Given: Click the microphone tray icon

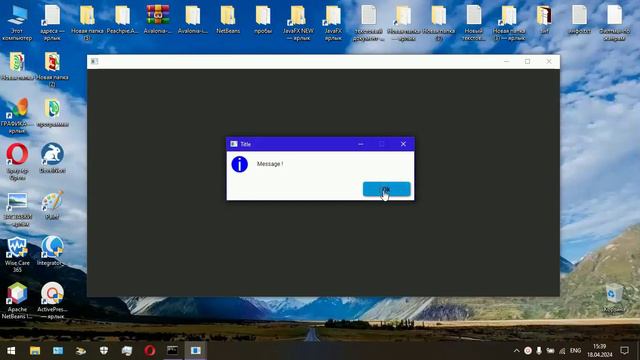Looking at the screenshot, I should 539,351.
